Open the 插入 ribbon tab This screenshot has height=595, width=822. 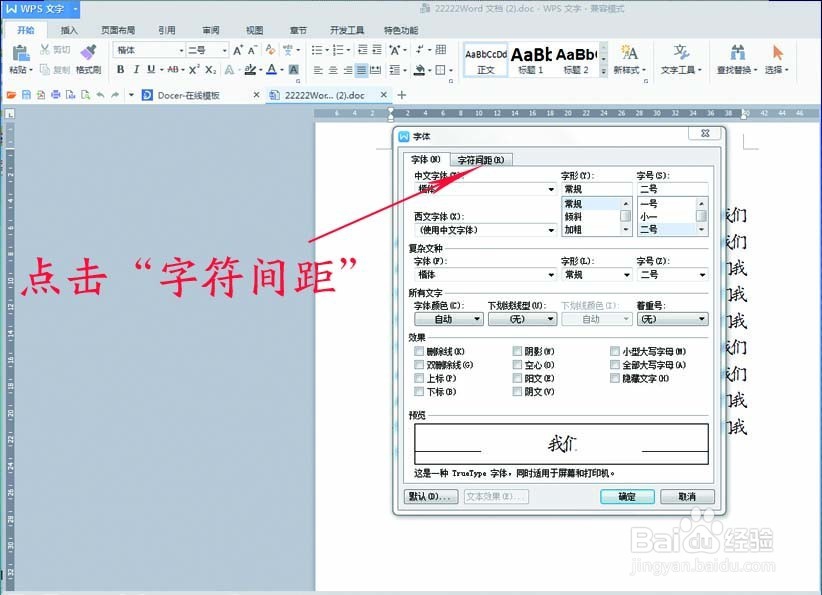click(64, 31)
